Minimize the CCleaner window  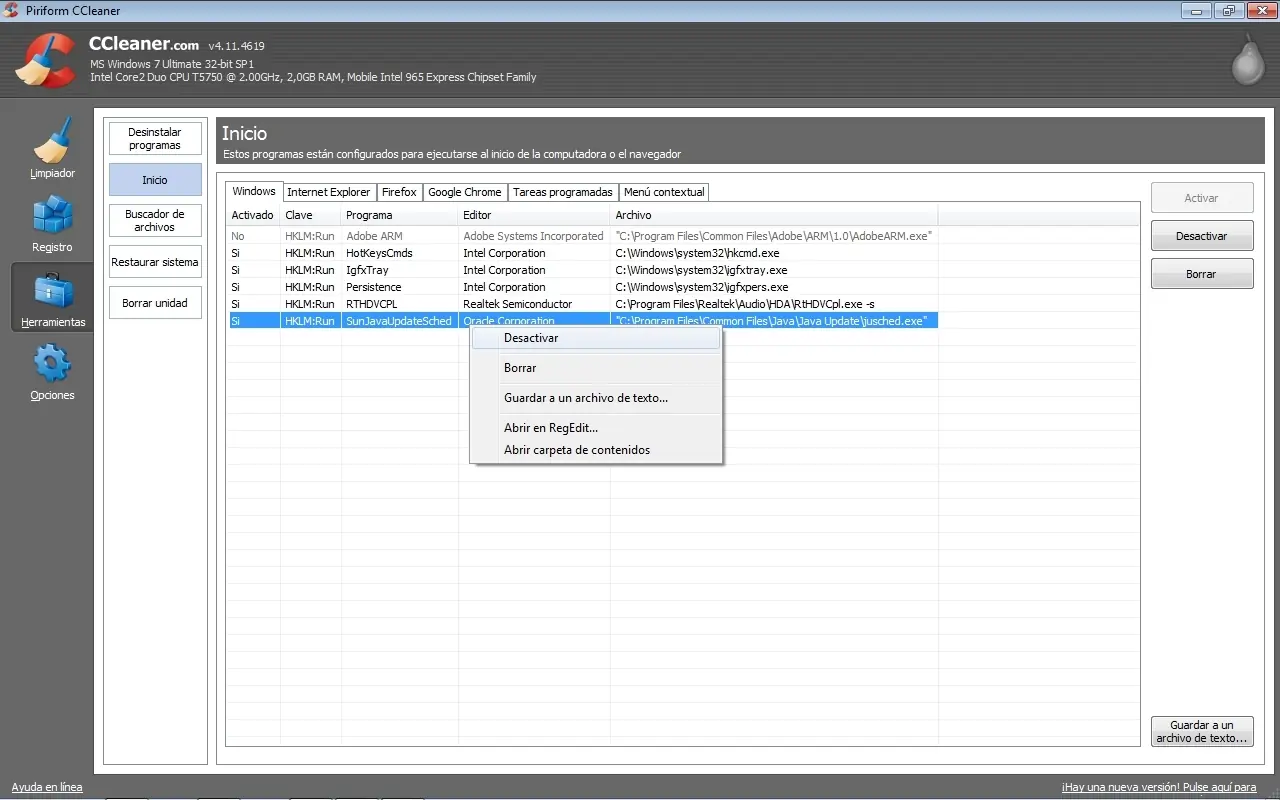click(x=1196, y=10)
